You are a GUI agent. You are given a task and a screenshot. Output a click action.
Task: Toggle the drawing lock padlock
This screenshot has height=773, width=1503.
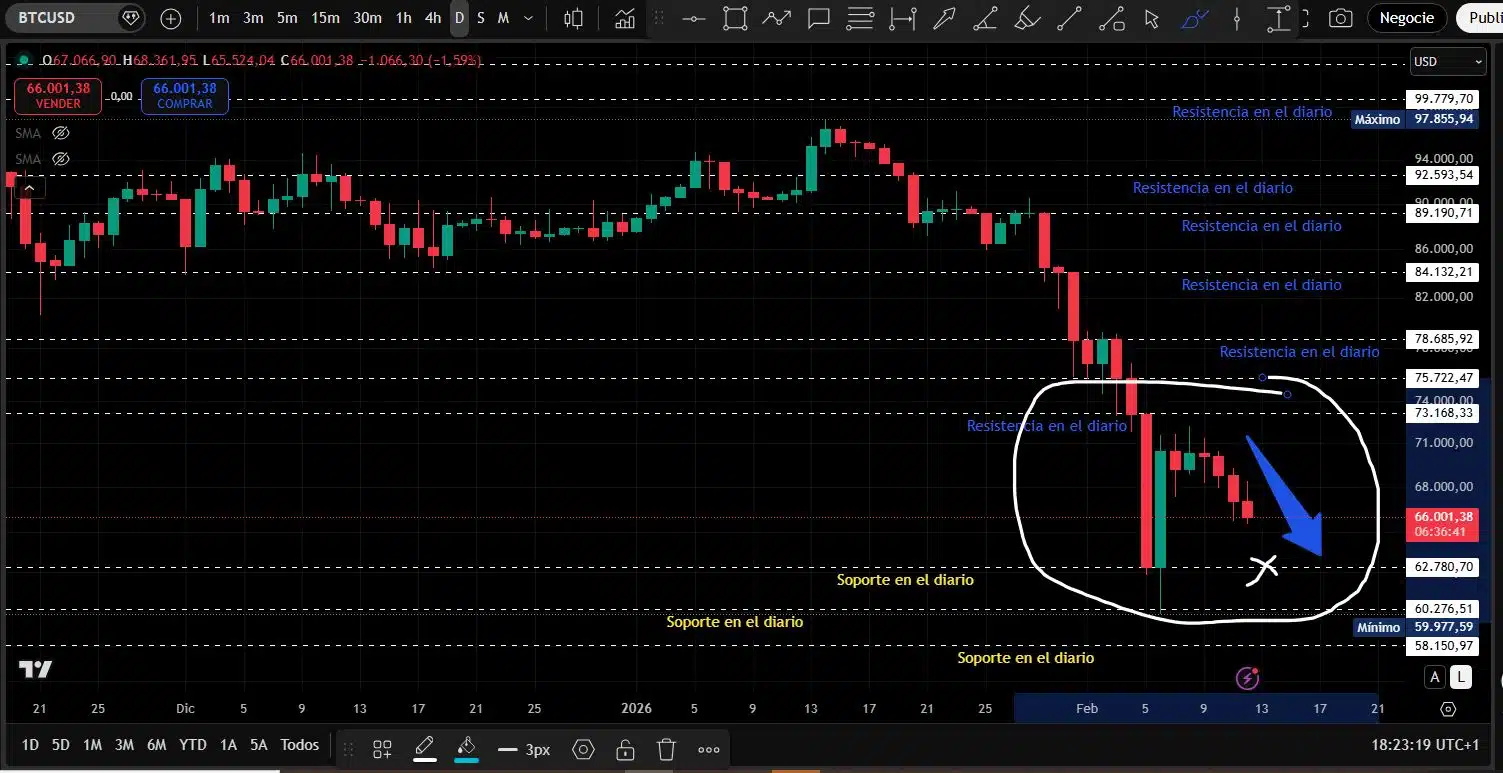pyautogui.click(x=625, y=749)
